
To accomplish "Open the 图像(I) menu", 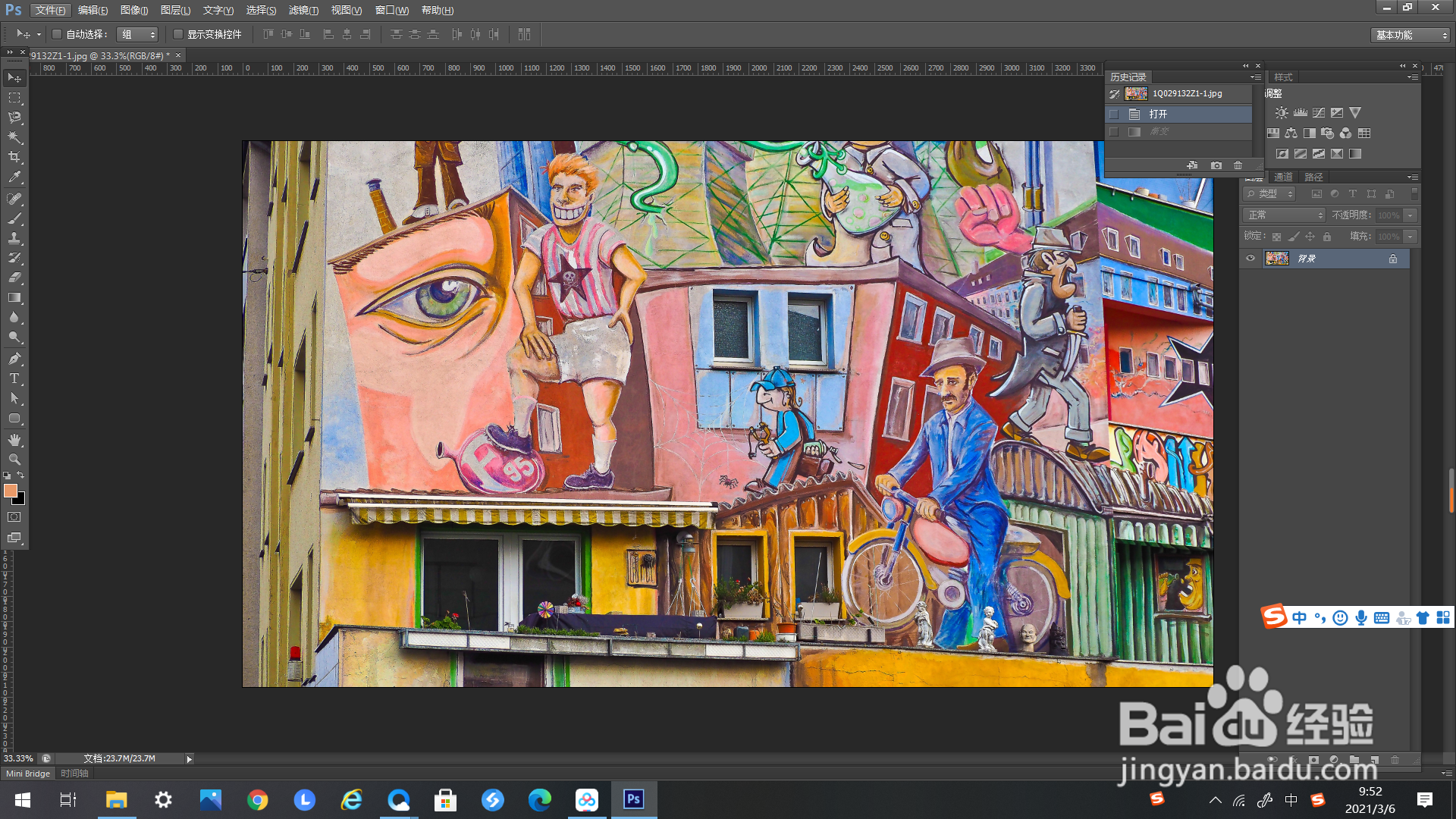I will tap(134, 11).
